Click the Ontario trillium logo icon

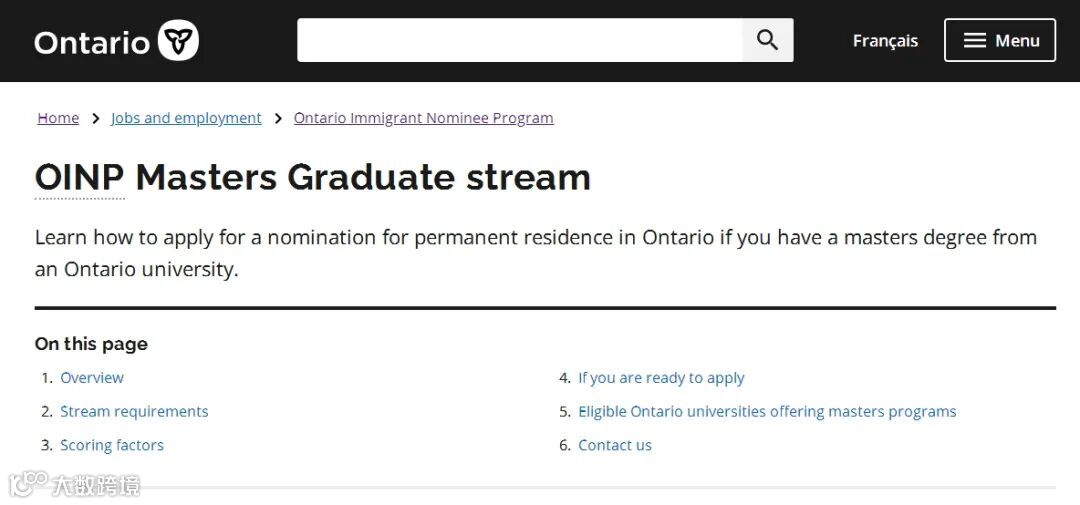[178, 41]
